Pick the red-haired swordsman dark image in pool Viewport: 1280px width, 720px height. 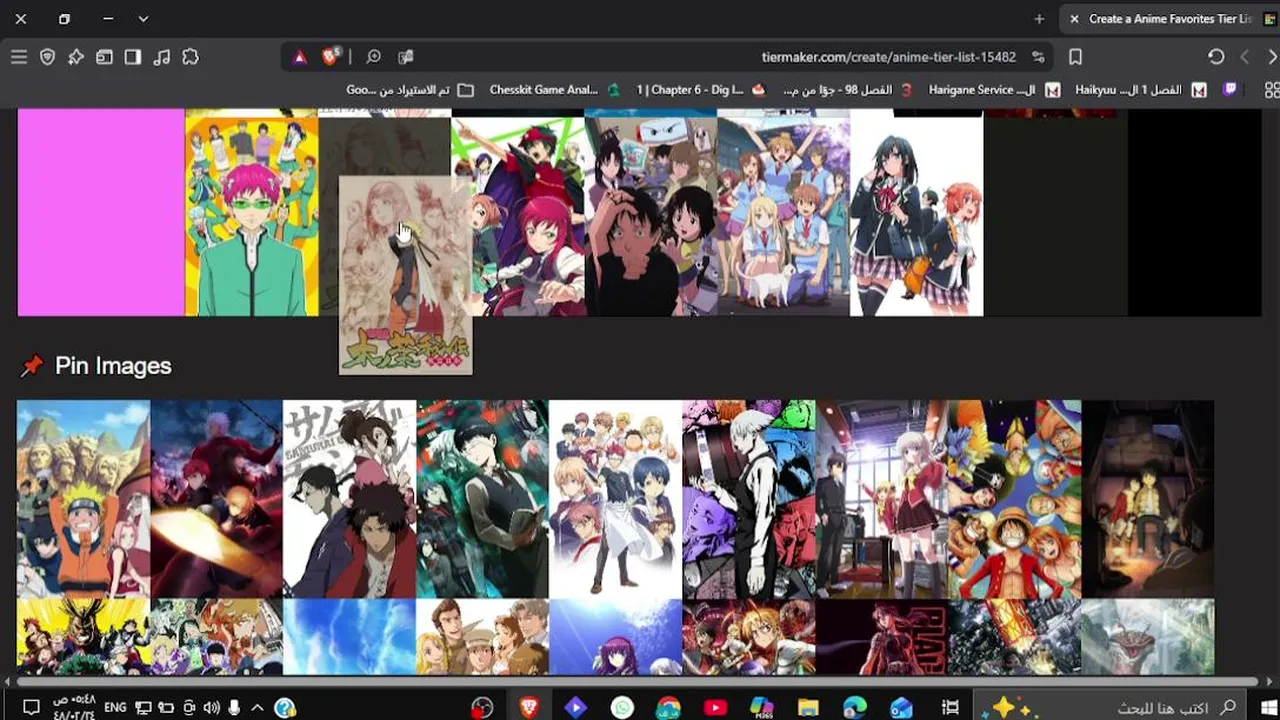[x=216, y=499]
